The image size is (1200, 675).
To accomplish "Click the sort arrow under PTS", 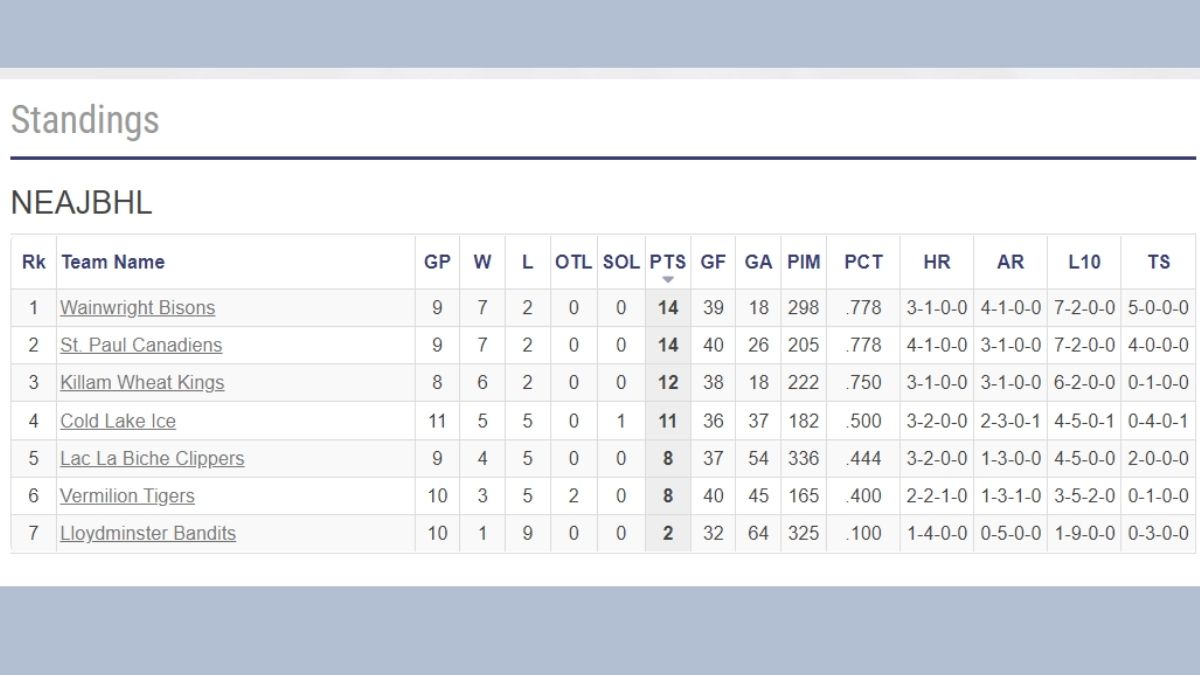I will tap(668, 280).
